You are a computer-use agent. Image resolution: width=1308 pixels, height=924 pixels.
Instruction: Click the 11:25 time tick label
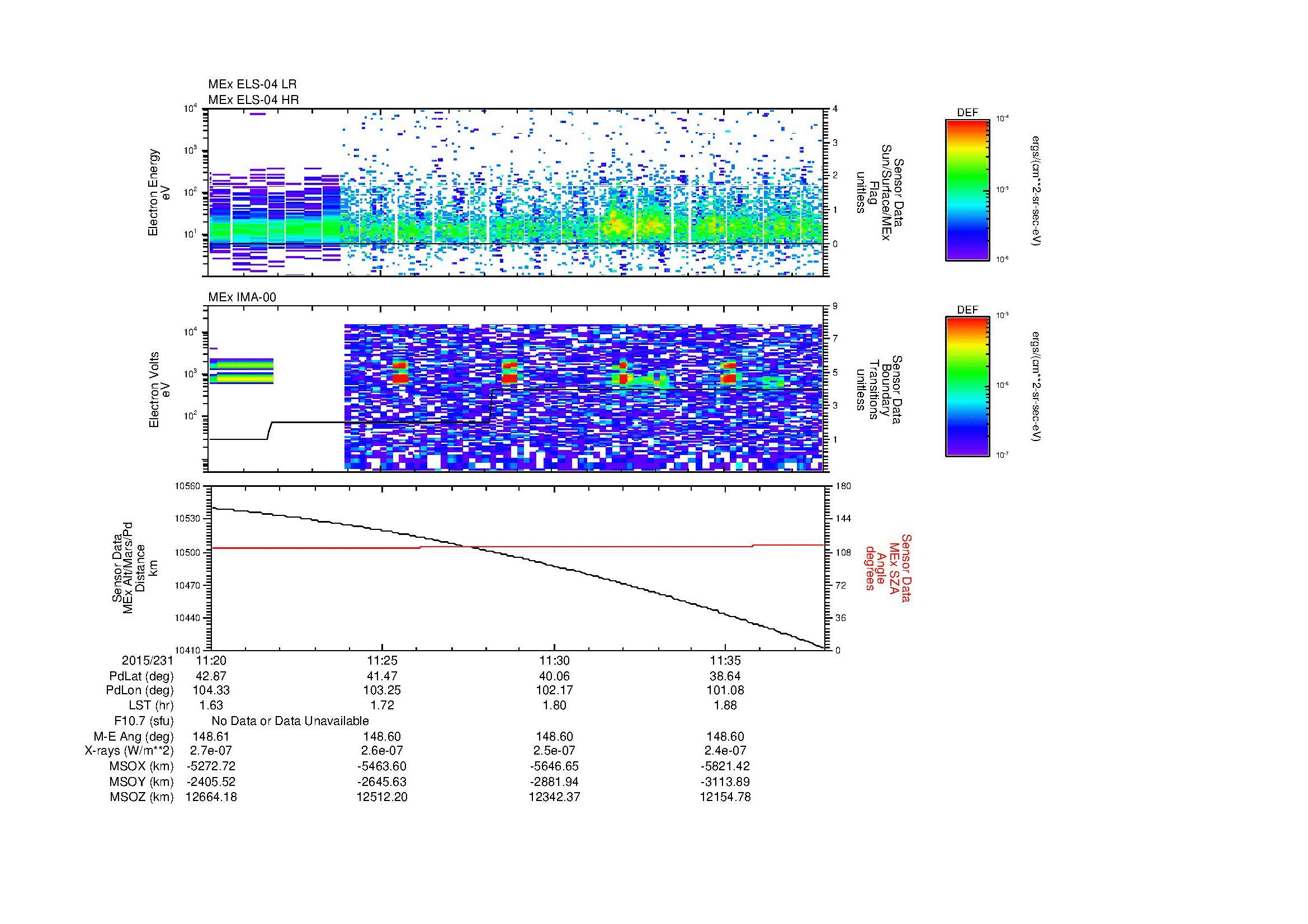[x=382, y=661]
